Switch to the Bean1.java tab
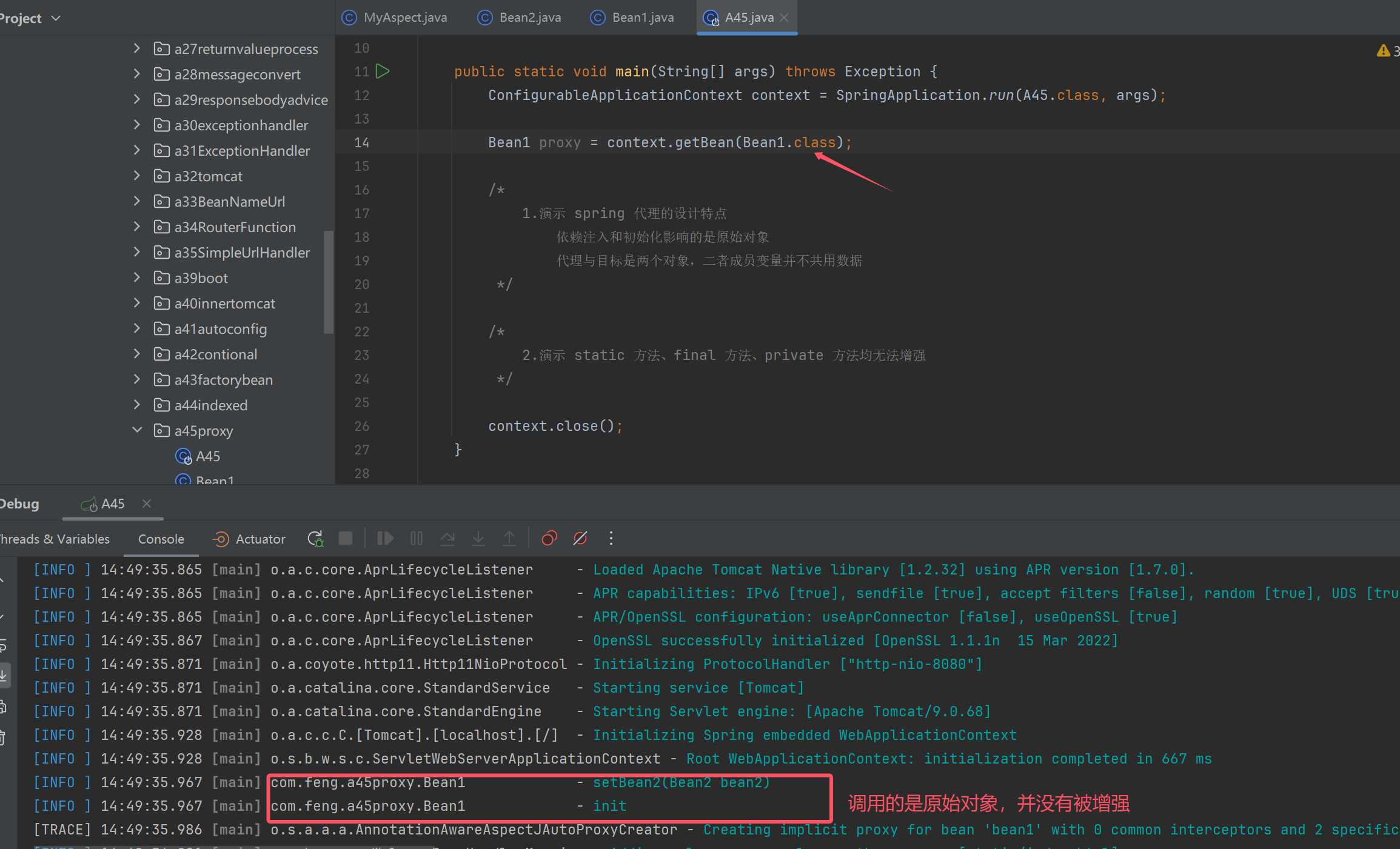Screen dimensions: 1400x849 [x=632, y=18]
